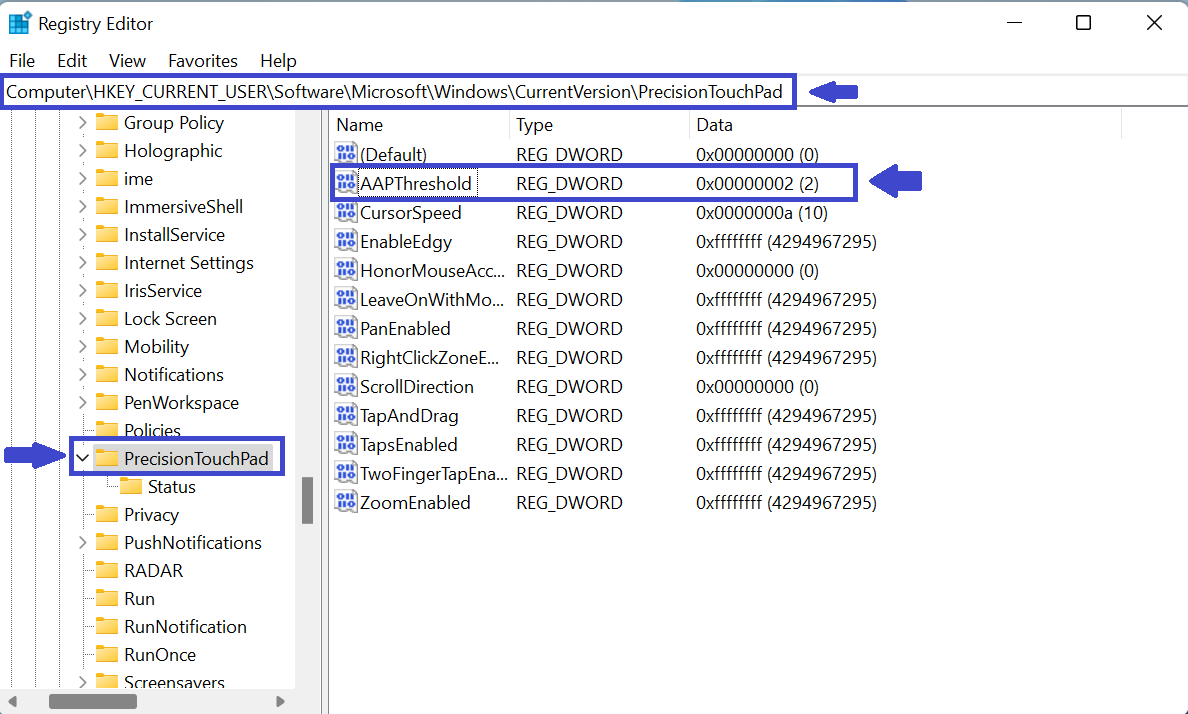Select the ZoomEnabled value icon
The image size is (1188, 714).
pos(346,503)
